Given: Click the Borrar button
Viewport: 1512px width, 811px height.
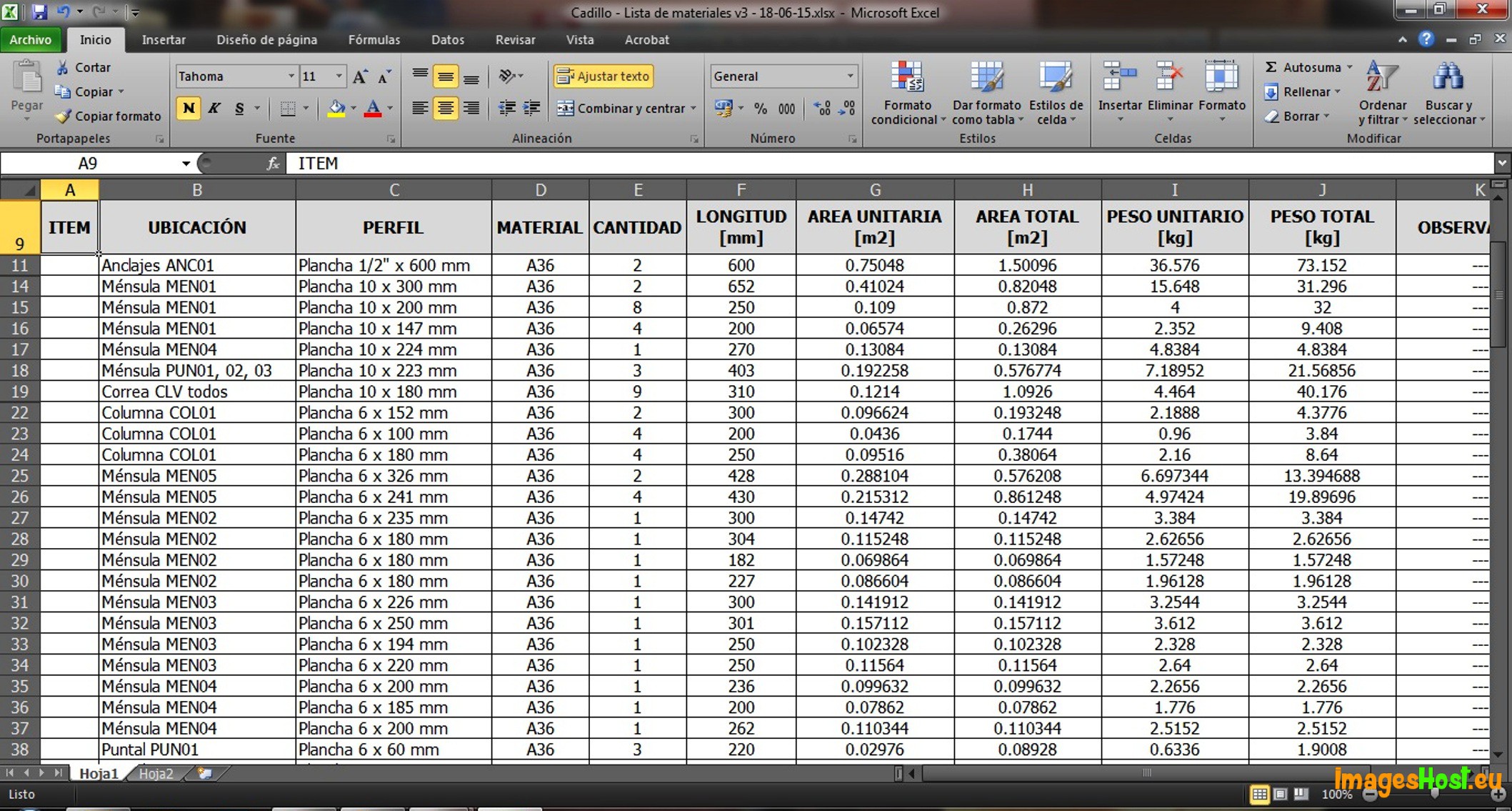Looking at the screenshot, I should pos(1291,116).
